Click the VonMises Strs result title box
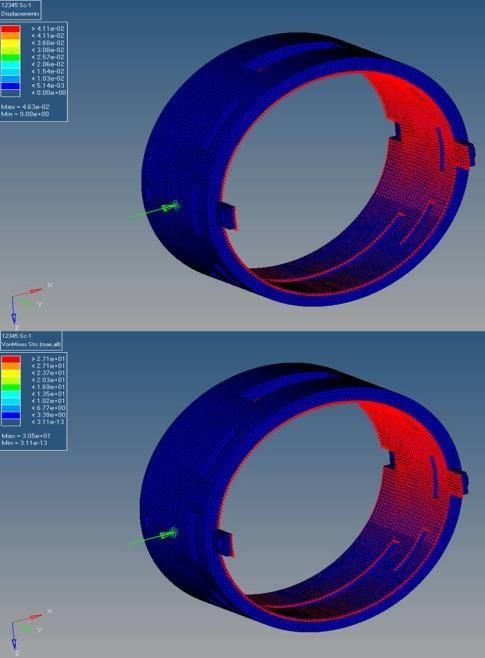The width and height of the screenshot is (485, 658). pos(31,340)
